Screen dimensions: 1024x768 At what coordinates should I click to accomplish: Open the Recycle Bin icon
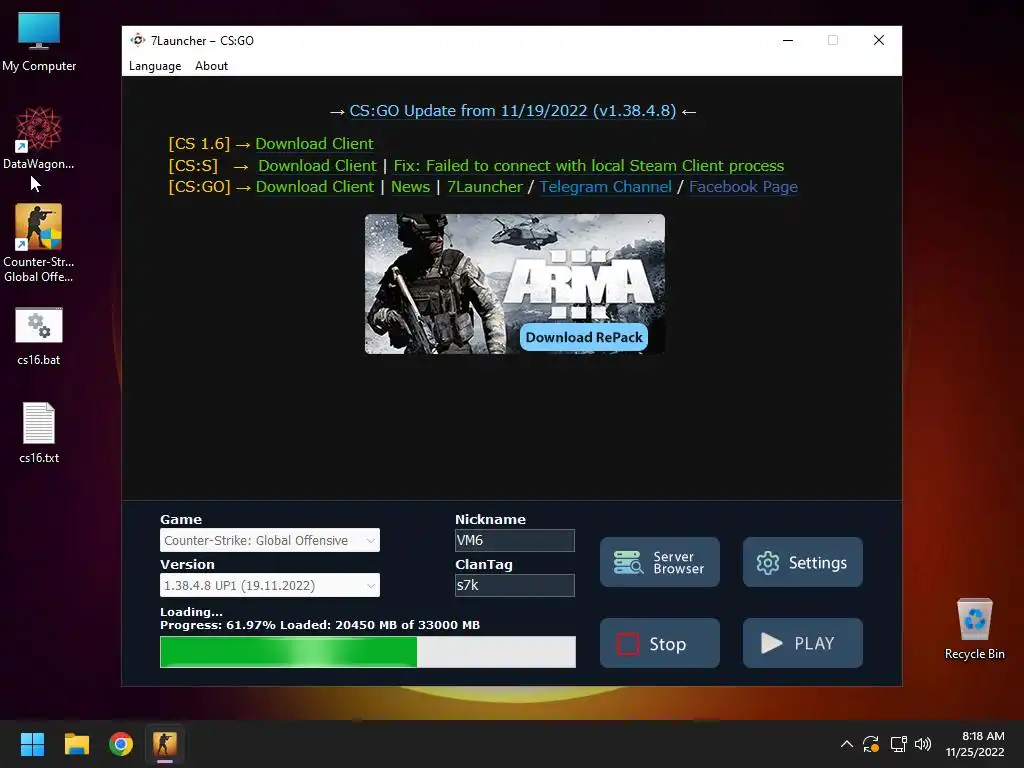[974, 628]
